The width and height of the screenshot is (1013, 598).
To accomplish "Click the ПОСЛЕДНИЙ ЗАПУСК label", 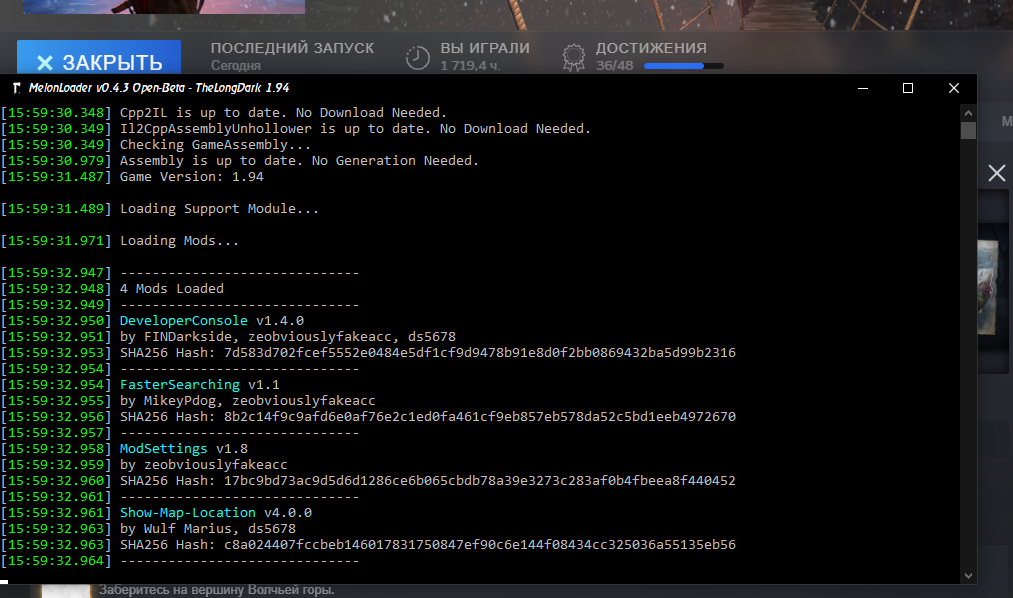I will pyautogui.click(x=292, y=48).
